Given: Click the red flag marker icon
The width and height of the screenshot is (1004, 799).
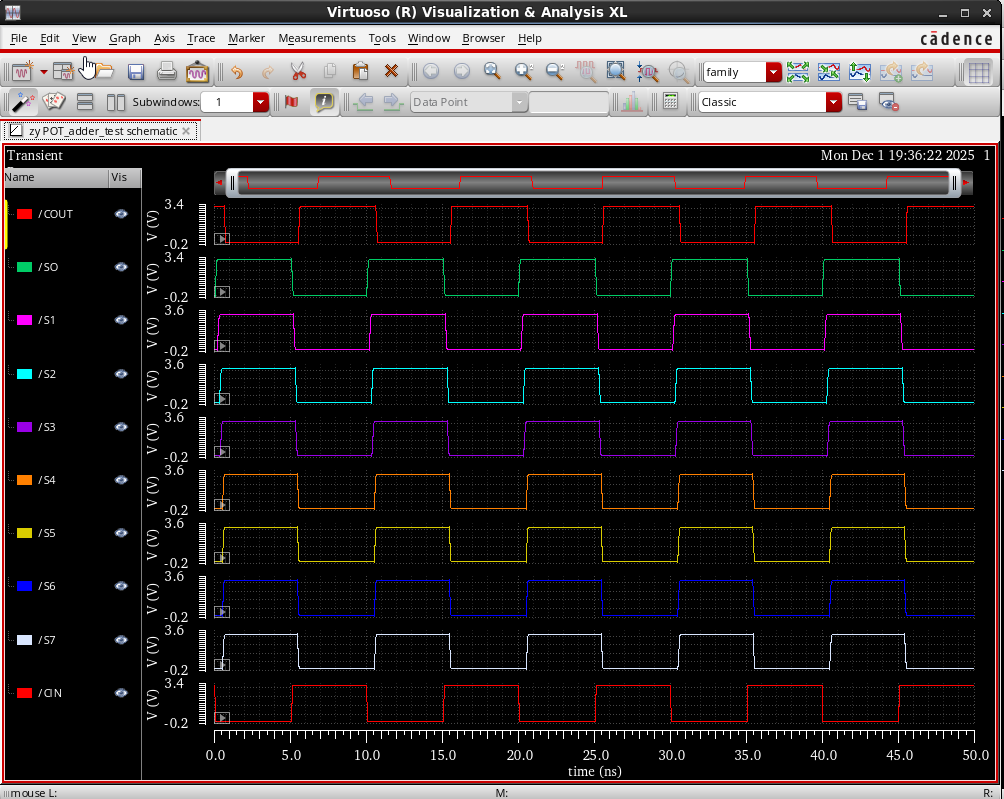Looking at the screenshot, I should tap(292, 102).
